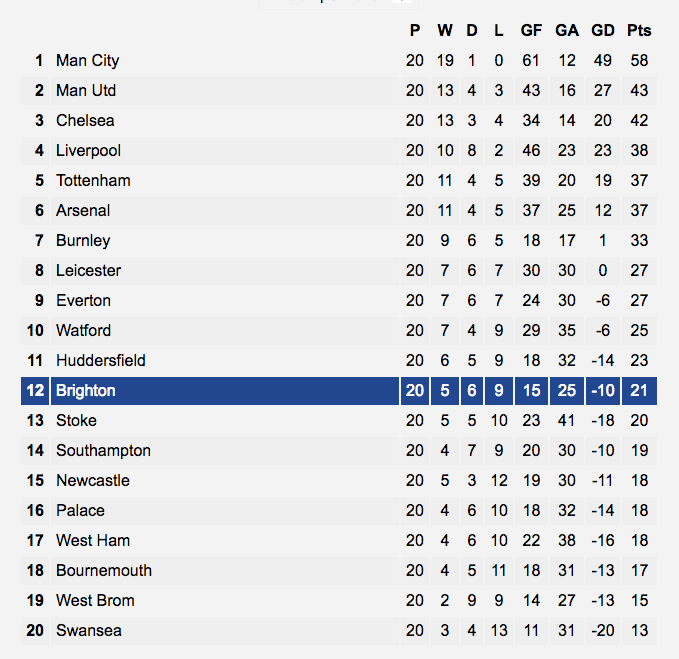Click the partially hidden dropdown above table
Viewport: 679px width, 659px height.
339,3
